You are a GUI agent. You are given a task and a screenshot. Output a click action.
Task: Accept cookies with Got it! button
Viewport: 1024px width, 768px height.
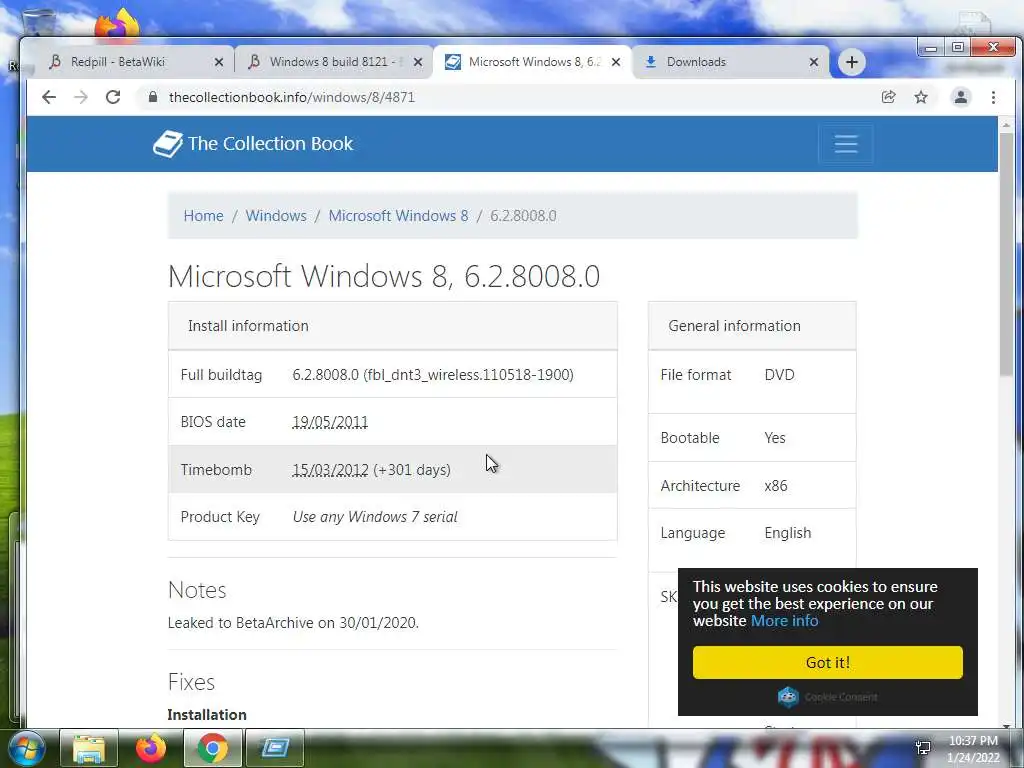coord(827,663)
